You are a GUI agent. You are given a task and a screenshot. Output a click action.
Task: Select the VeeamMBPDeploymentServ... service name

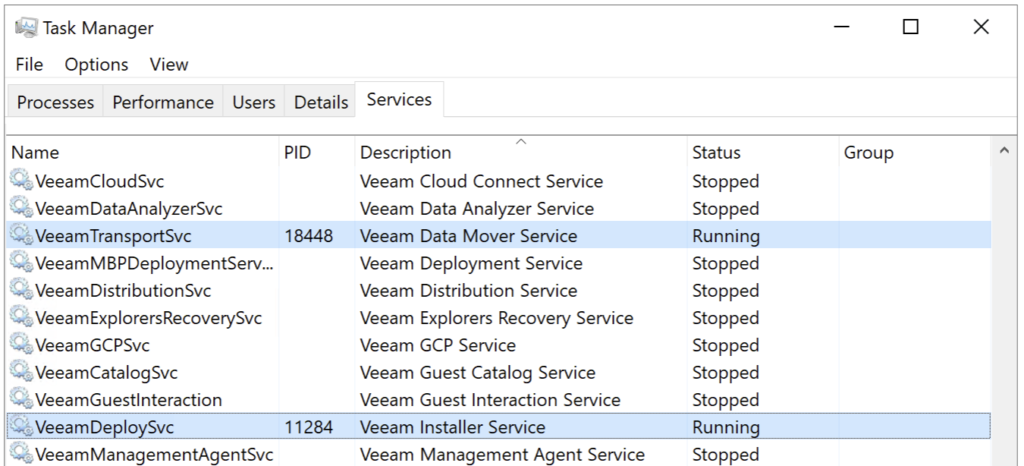click(155, 264)
